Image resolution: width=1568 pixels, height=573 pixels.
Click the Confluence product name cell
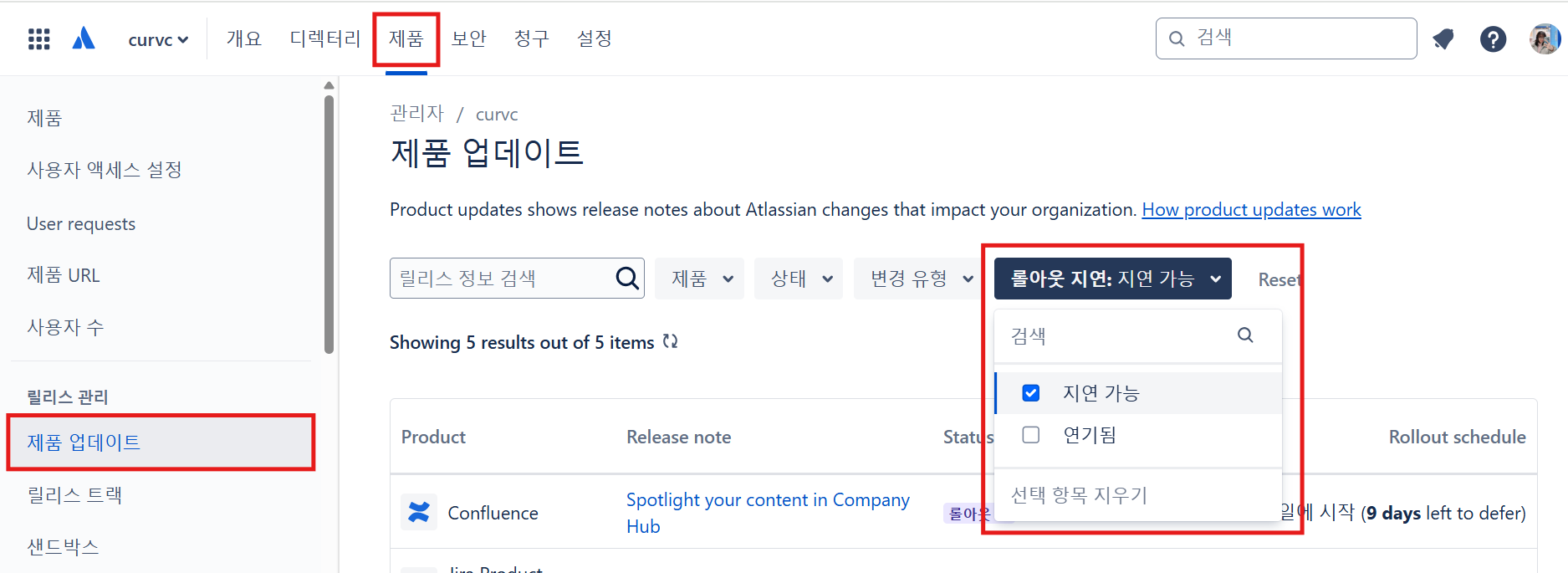click(493, 513)
